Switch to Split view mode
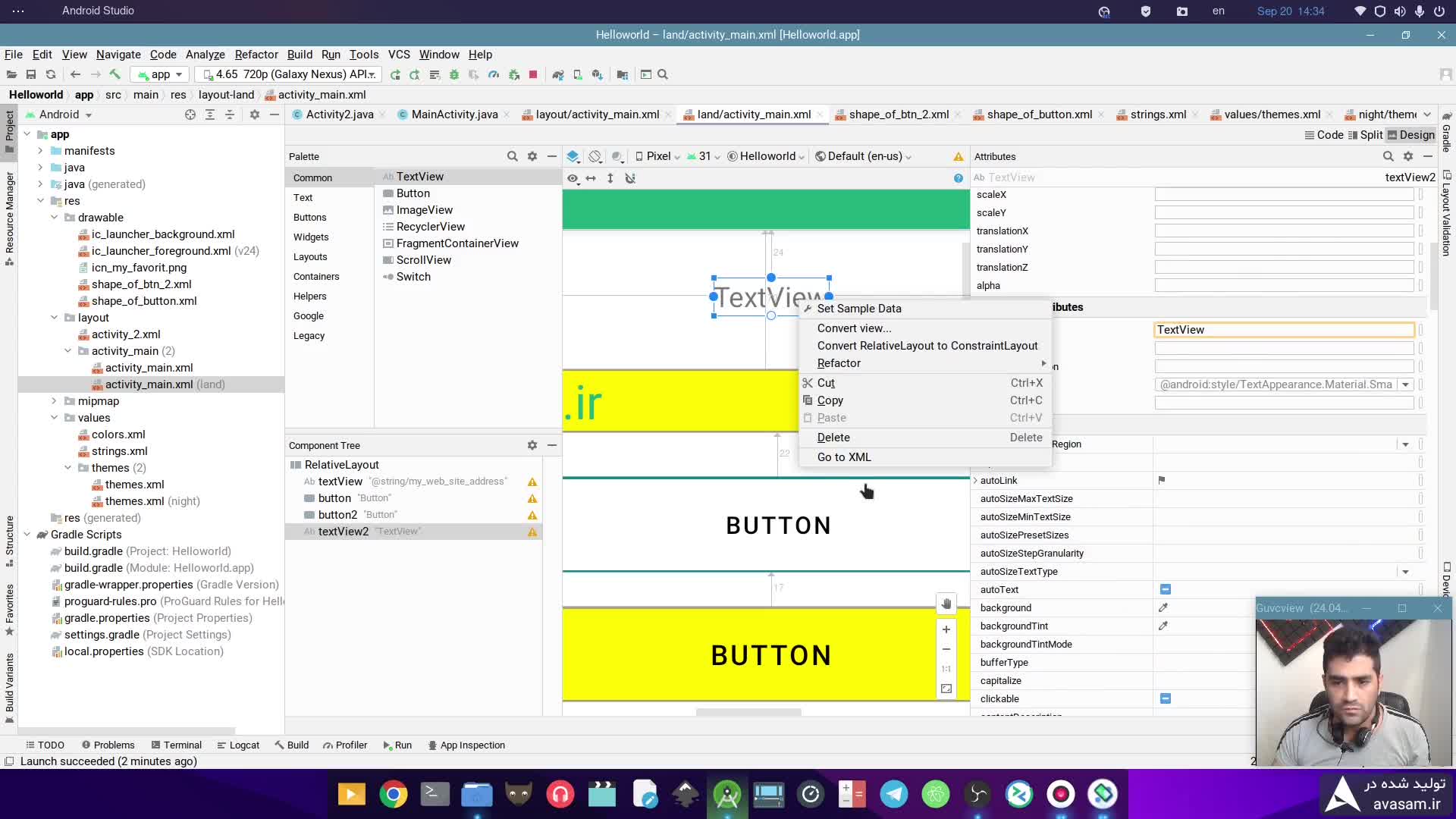Image resolution: width=1456 pixels, height=819 pixels. 1365,135
